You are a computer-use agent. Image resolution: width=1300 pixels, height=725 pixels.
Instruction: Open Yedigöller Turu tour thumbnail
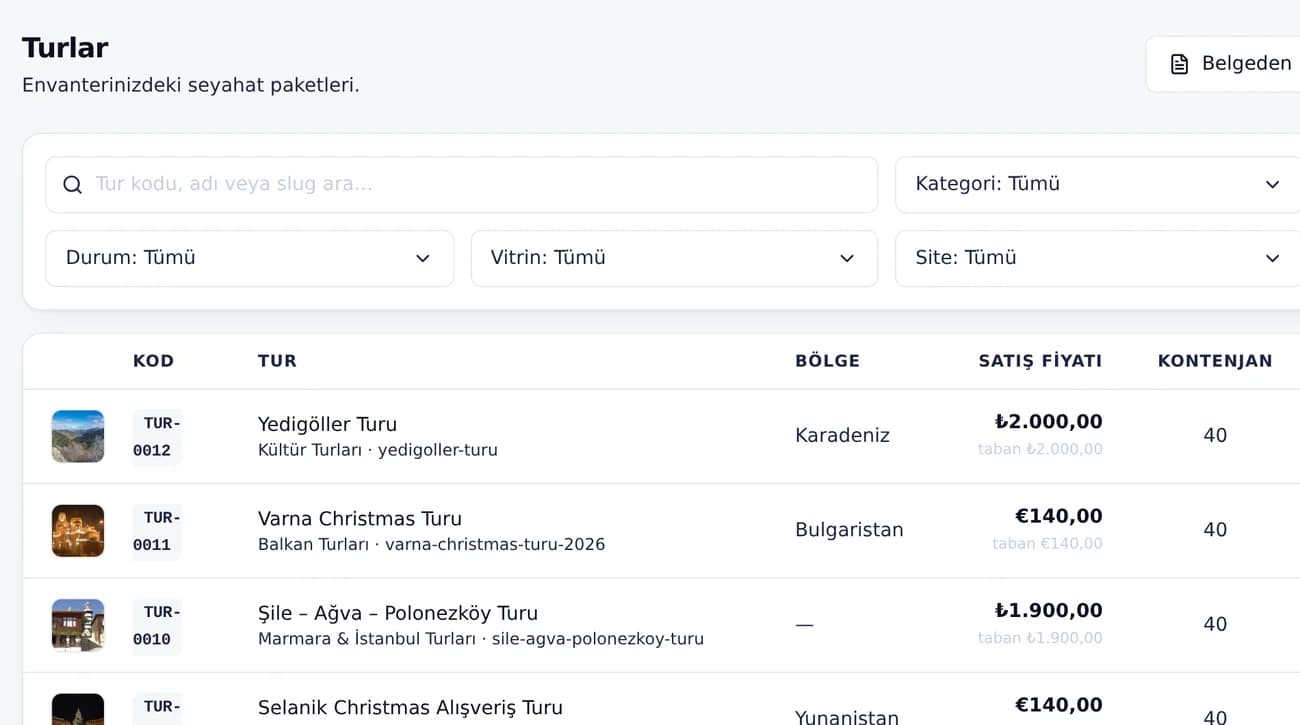click(78, 436)
